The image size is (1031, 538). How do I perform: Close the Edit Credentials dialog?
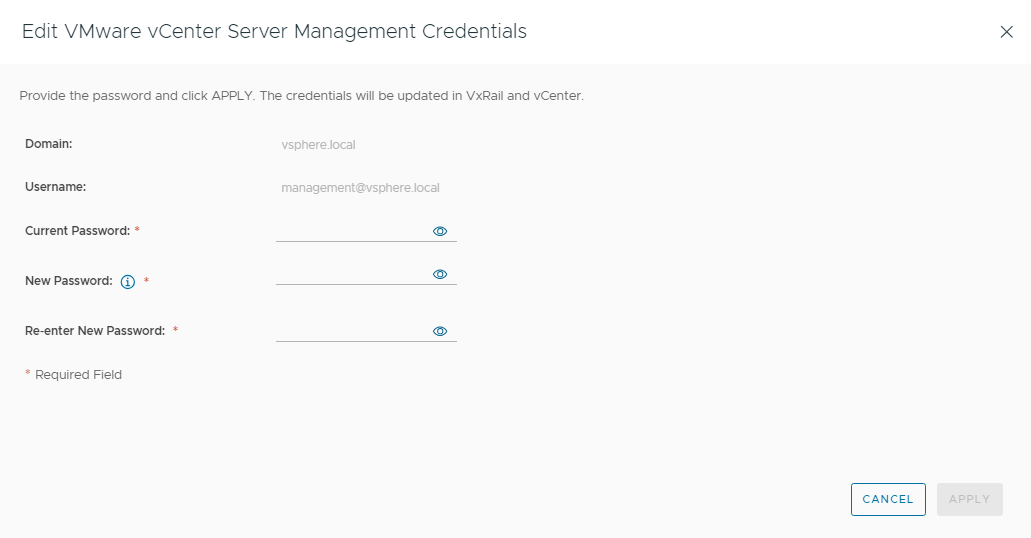click(1006, 32)
